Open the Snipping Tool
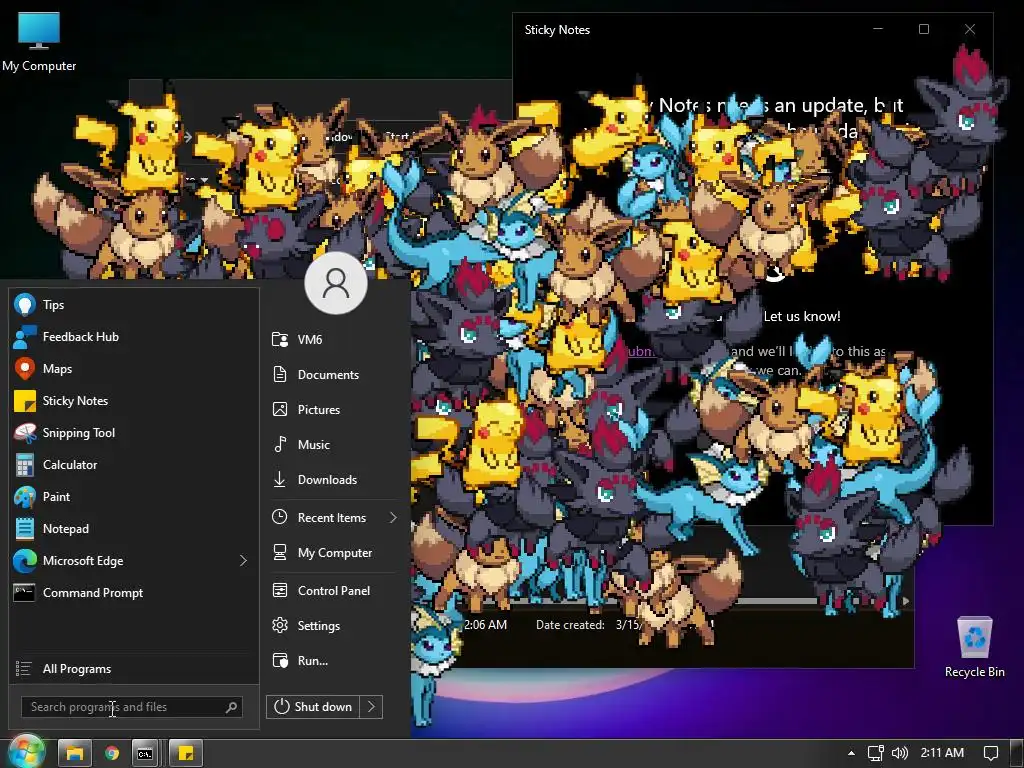The height and width of the screenshot is (768, 1024). 134,432
